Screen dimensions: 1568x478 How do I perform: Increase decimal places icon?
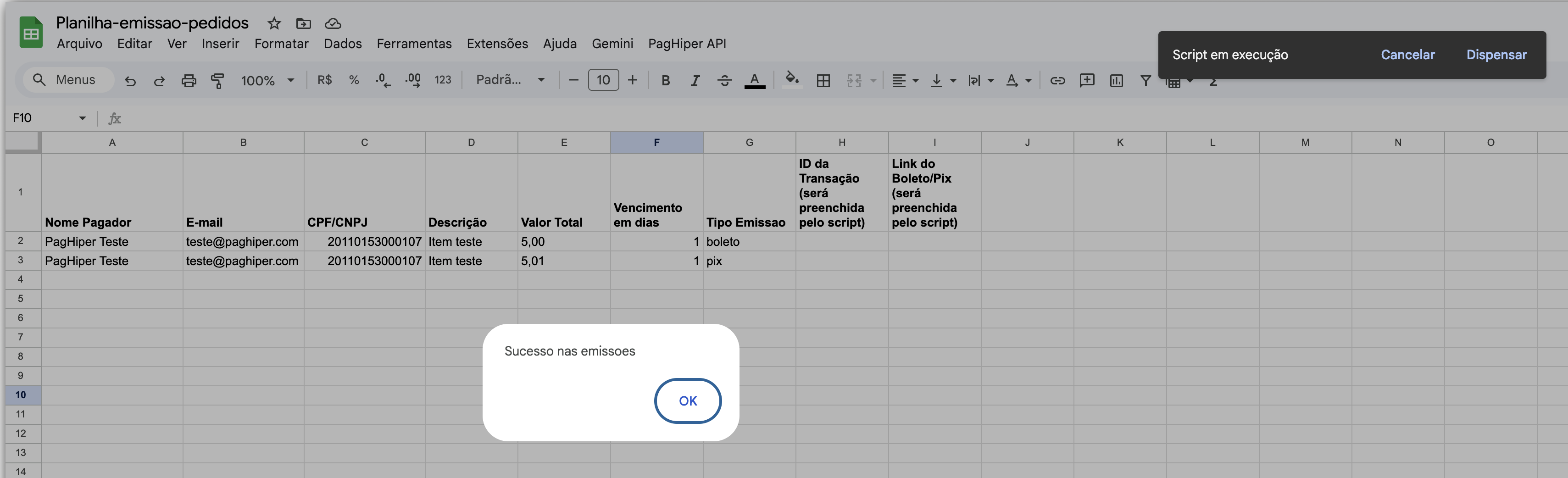pyautogui.click(x=413, y=80)
